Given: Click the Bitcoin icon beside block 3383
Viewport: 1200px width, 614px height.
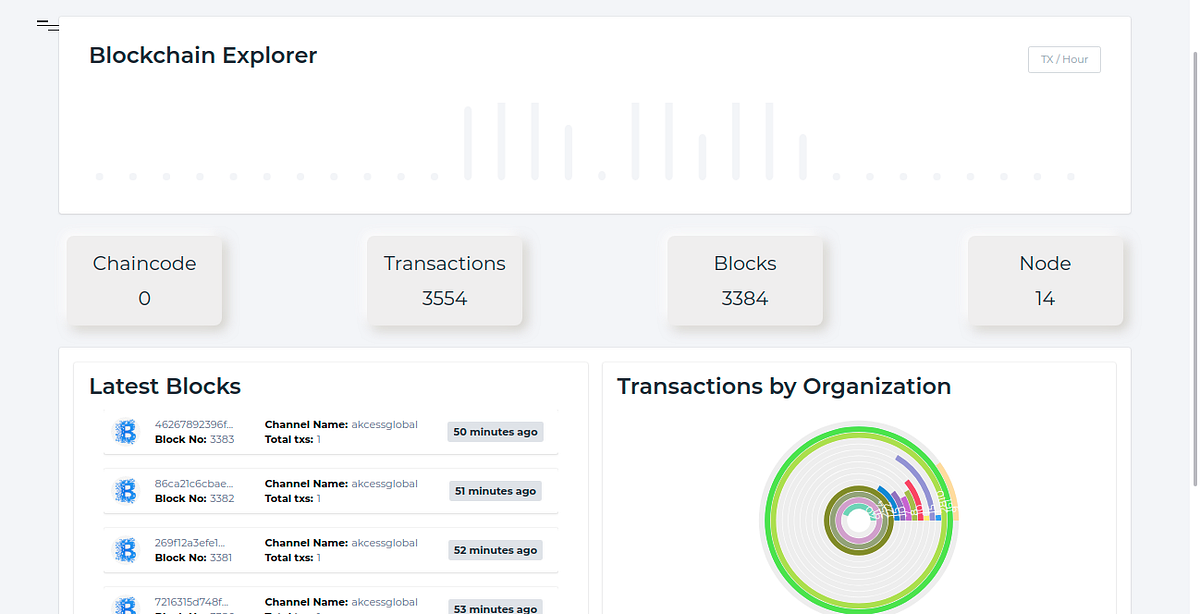Looking at the screenshot, I should point(125,432).
